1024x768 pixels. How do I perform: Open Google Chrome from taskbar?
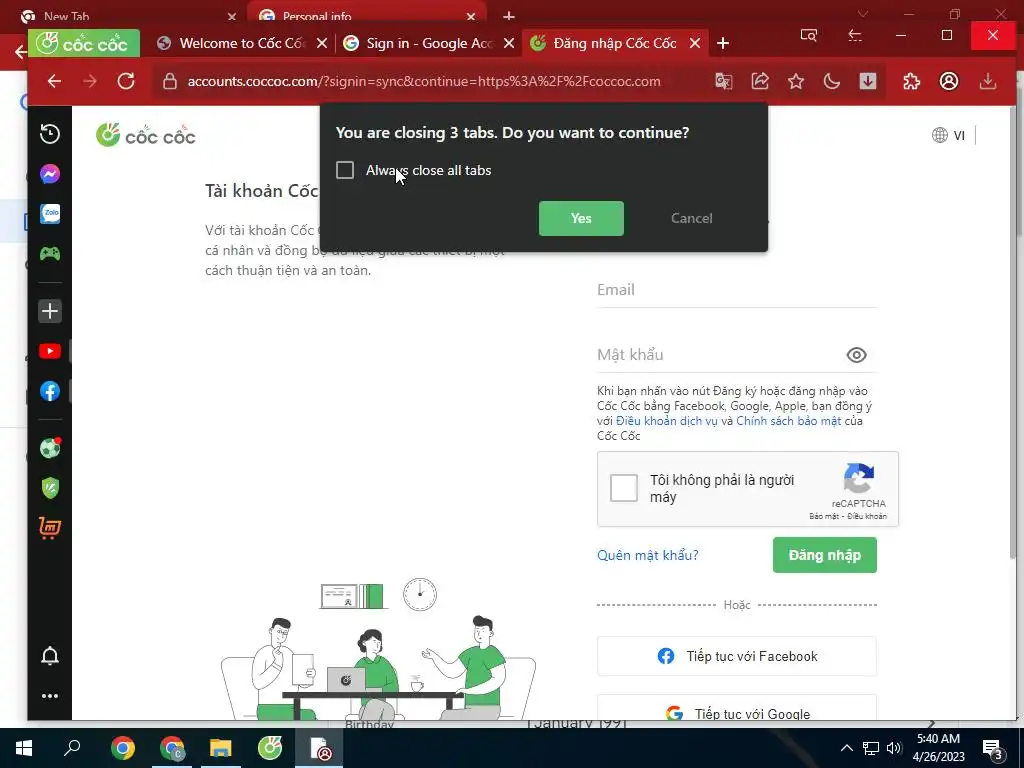click(x=123, y=748)
